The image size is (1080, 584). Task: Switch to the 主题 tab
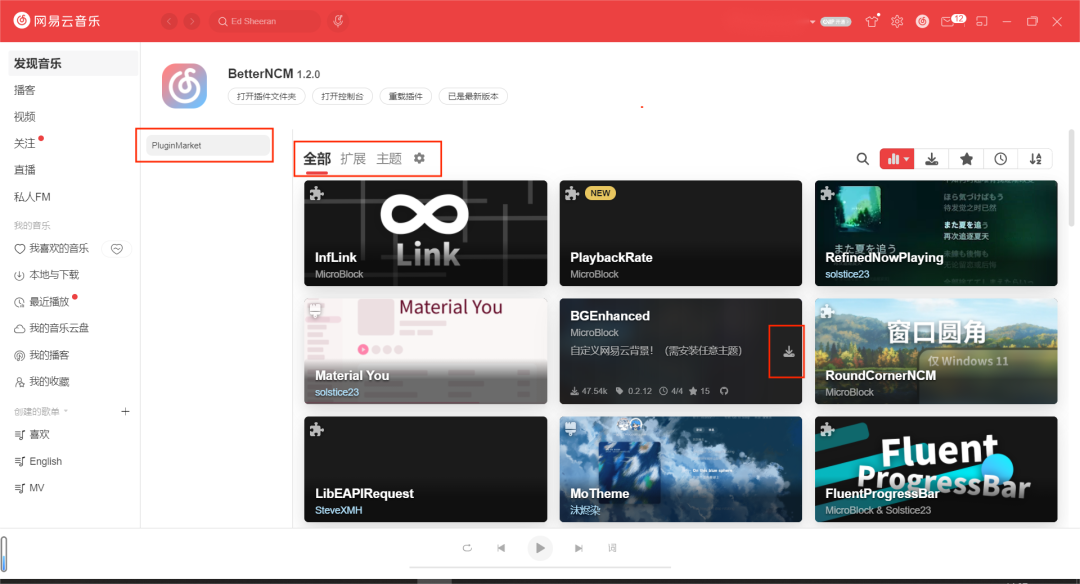(389, 159)
